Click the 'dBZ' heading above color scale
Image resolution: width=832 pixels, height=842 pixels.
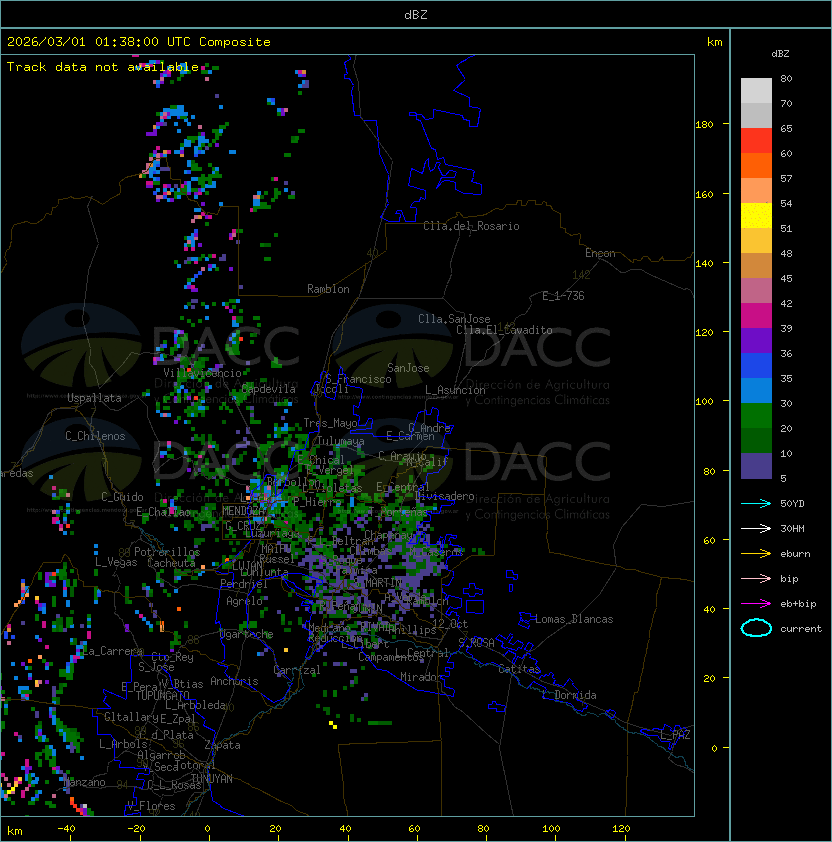point(780,54)
